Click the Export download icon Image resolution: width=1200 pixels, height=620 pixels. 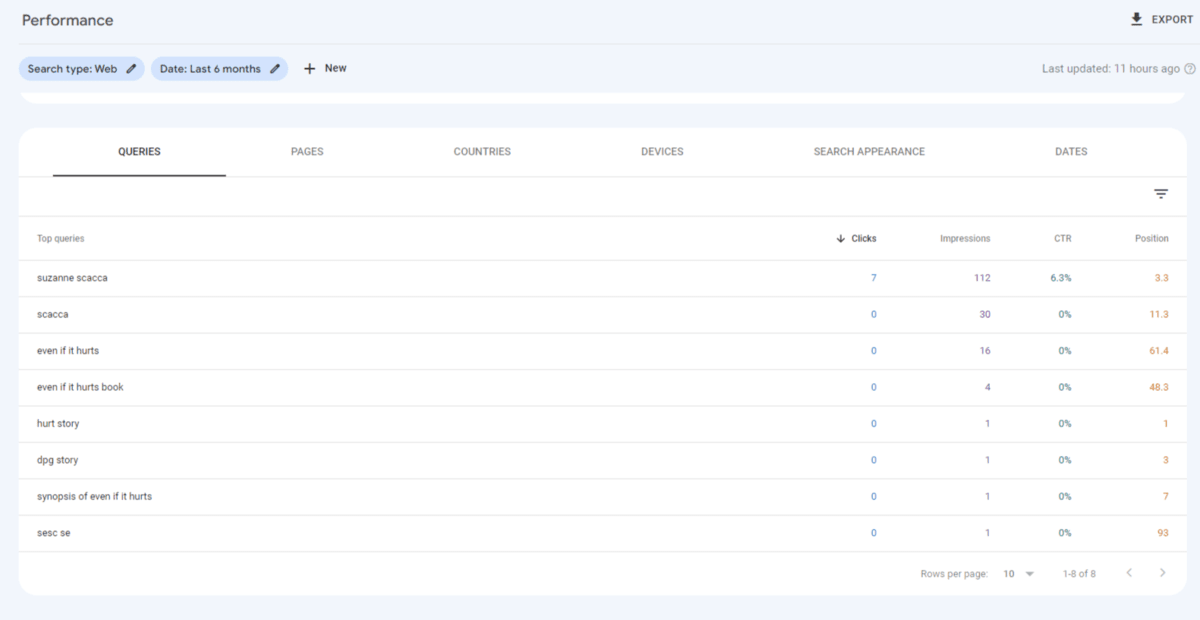click(1135, 18)
